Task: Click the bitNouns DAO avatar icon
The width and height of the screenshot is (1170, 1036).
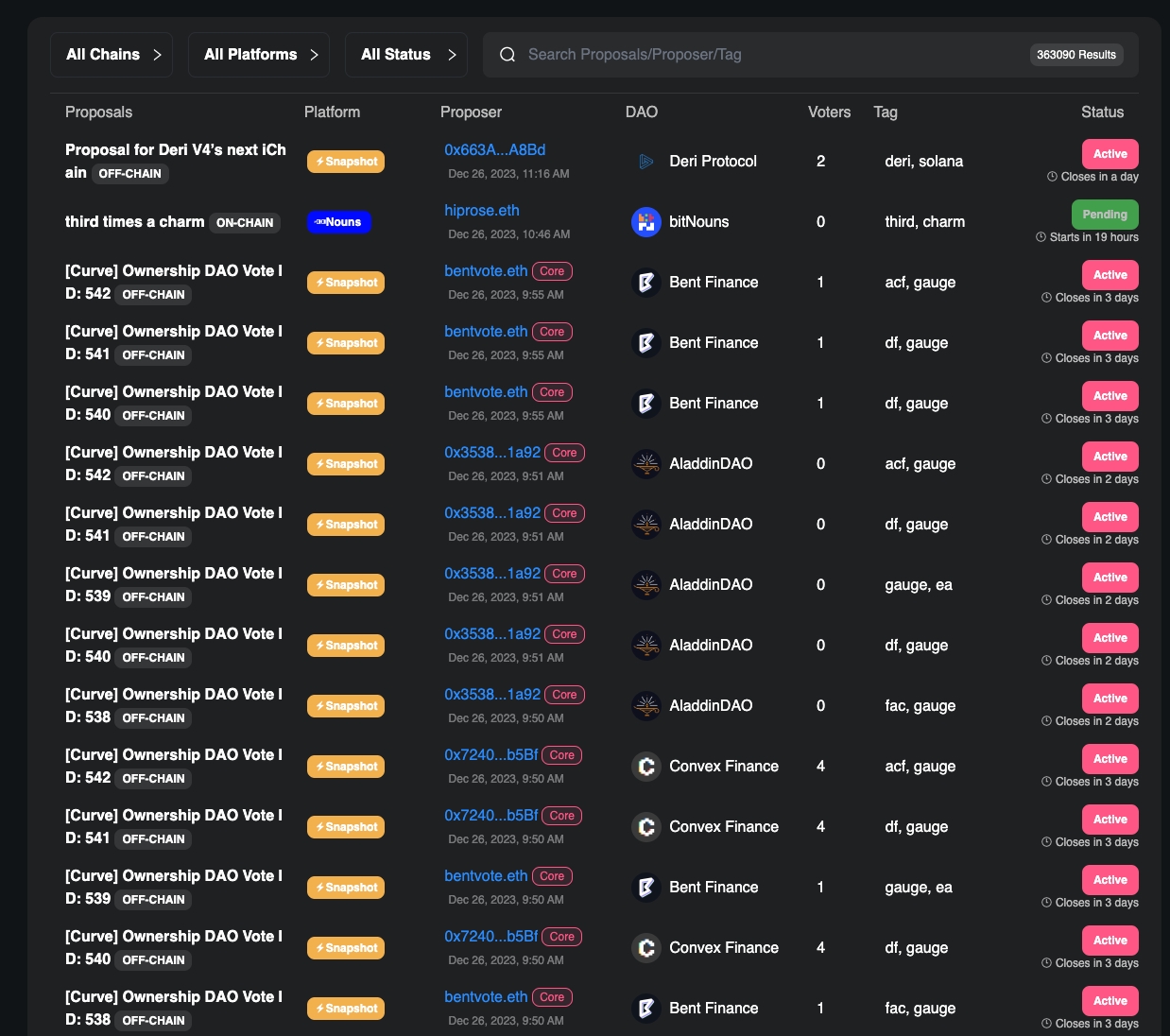Action: click(646, 222)
